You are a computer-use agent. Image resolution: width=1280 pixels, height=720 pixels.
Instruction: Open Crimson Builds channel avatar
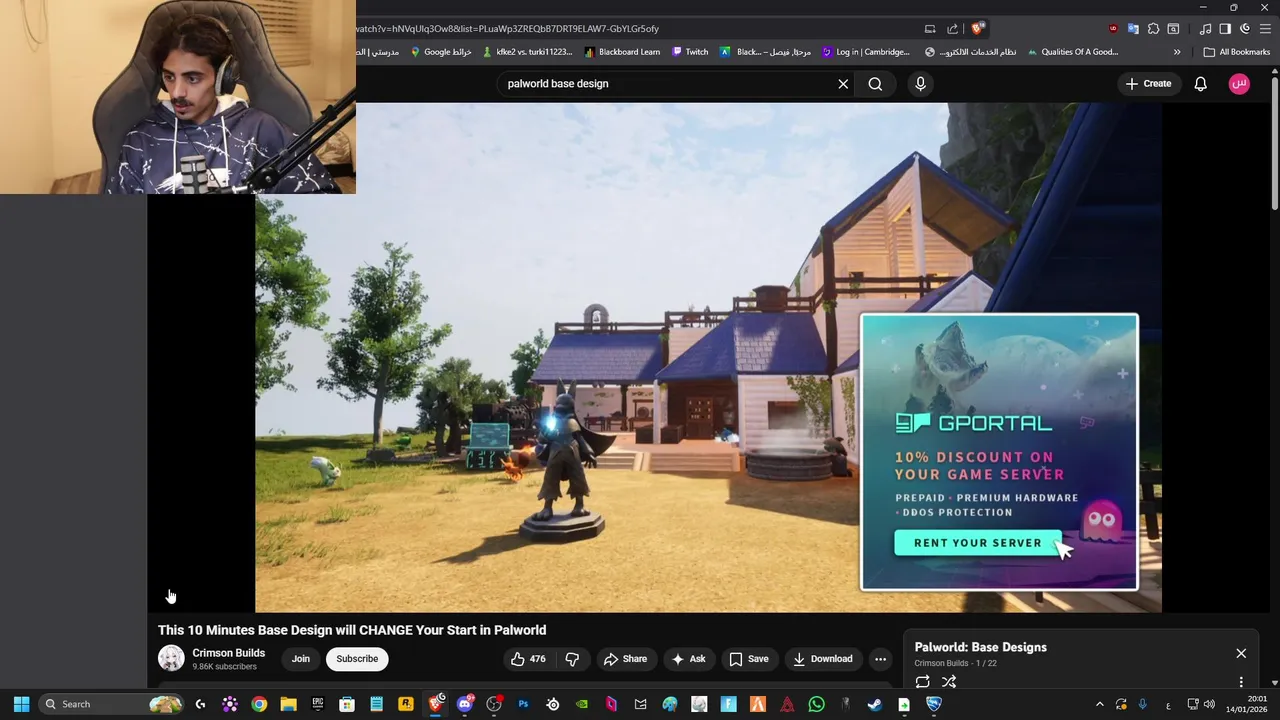click(x=171, y=658)
